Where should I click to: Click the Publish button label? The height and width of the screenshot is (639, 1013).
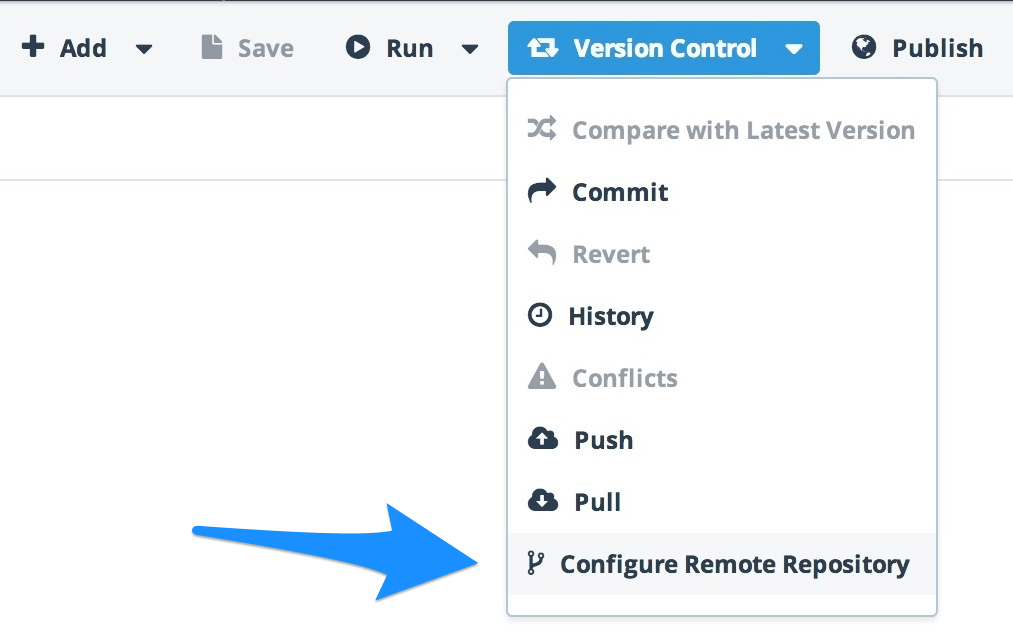pos(937,48)
